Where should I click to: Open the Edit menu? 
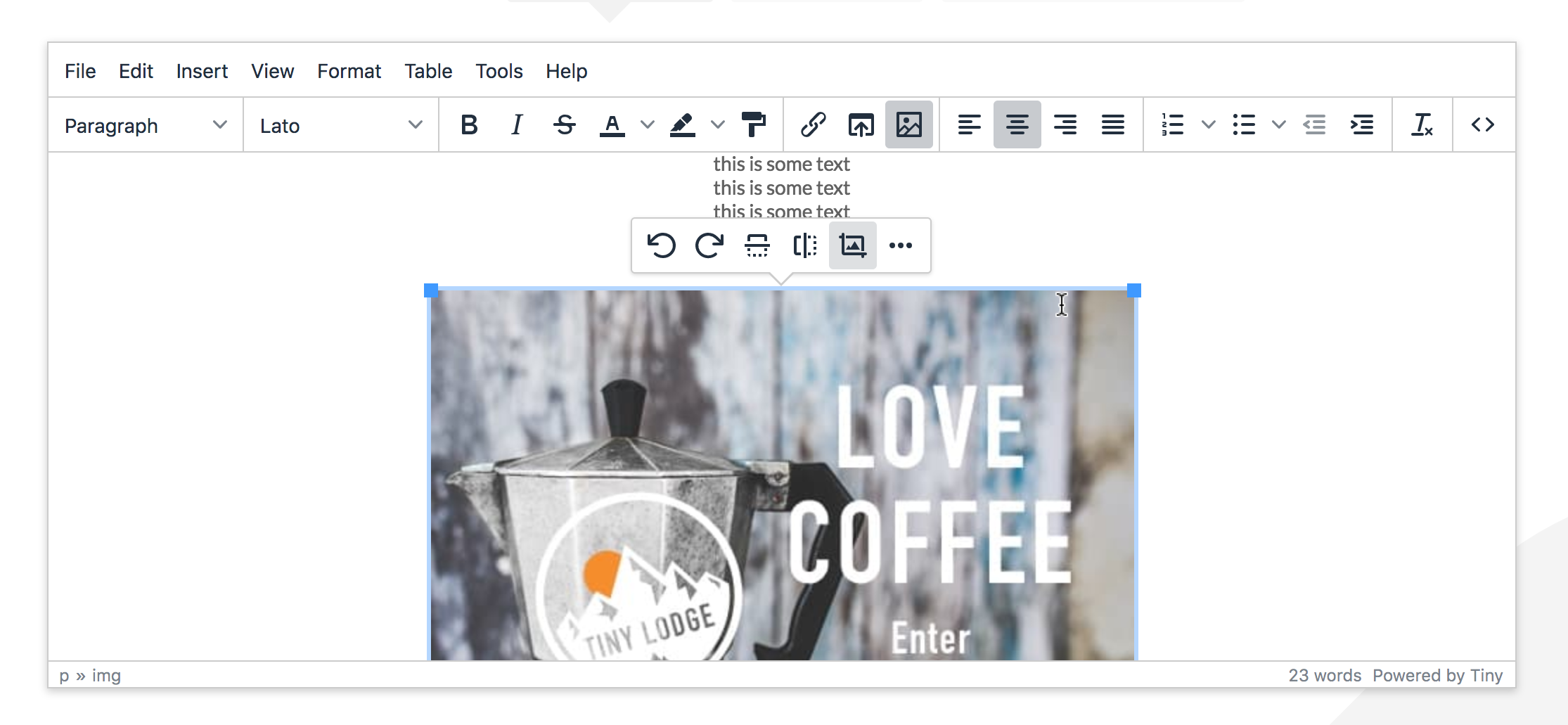tap(136, 71)
